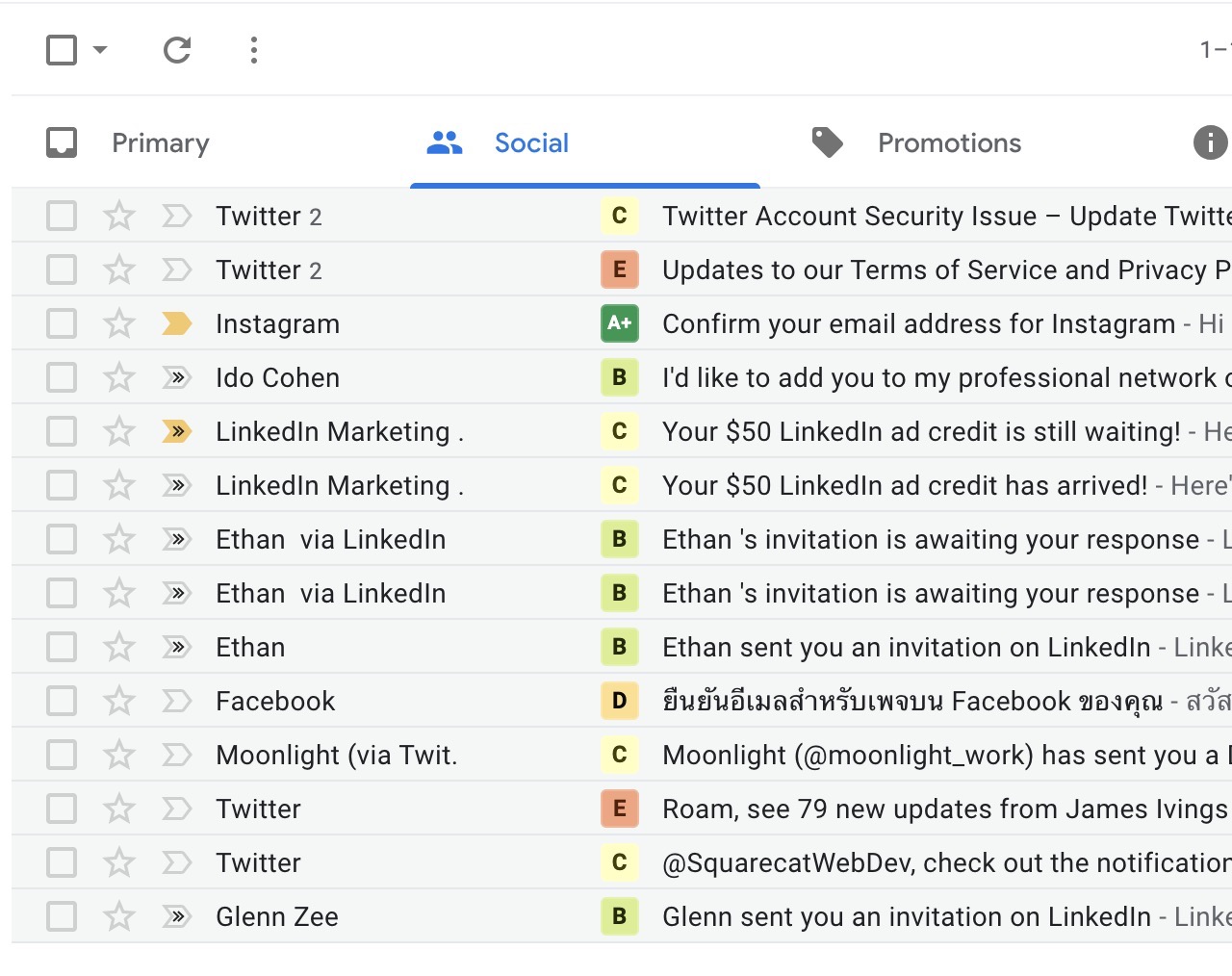Select the Moonlight email checkbox

pyautogui.click(x=62, y=755)
